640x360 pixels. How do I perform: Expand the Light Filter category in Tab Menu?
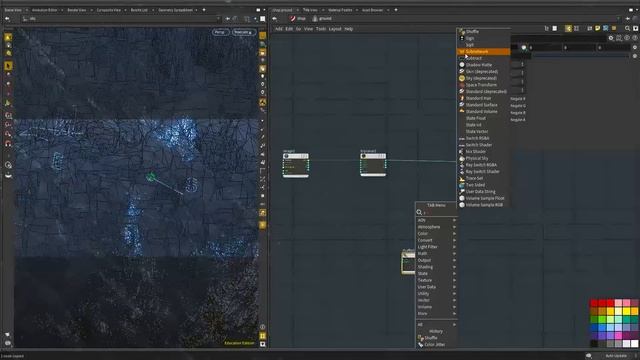coord(436,247)
